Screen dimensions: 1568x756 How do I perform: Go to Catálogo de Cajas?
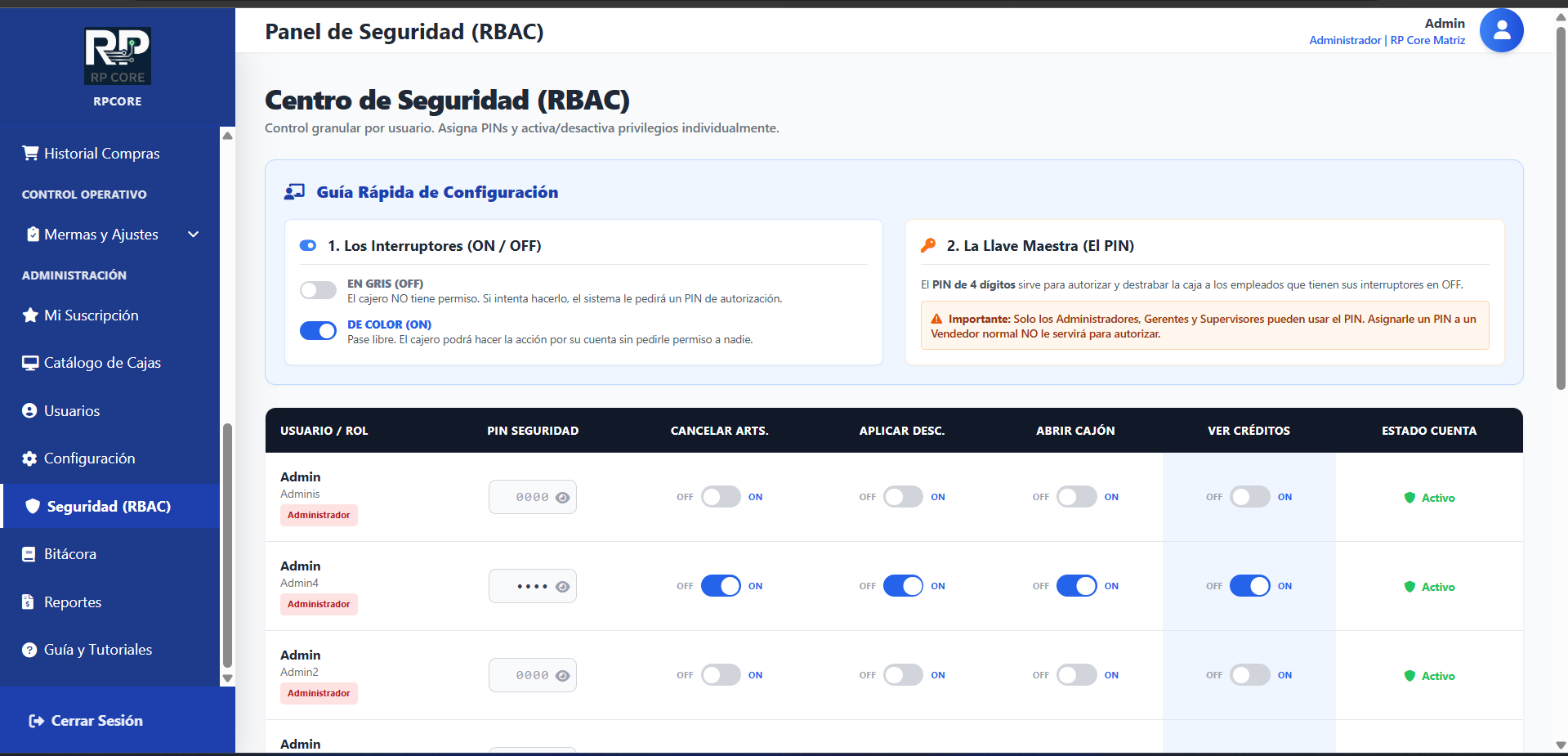coord(110,363)
